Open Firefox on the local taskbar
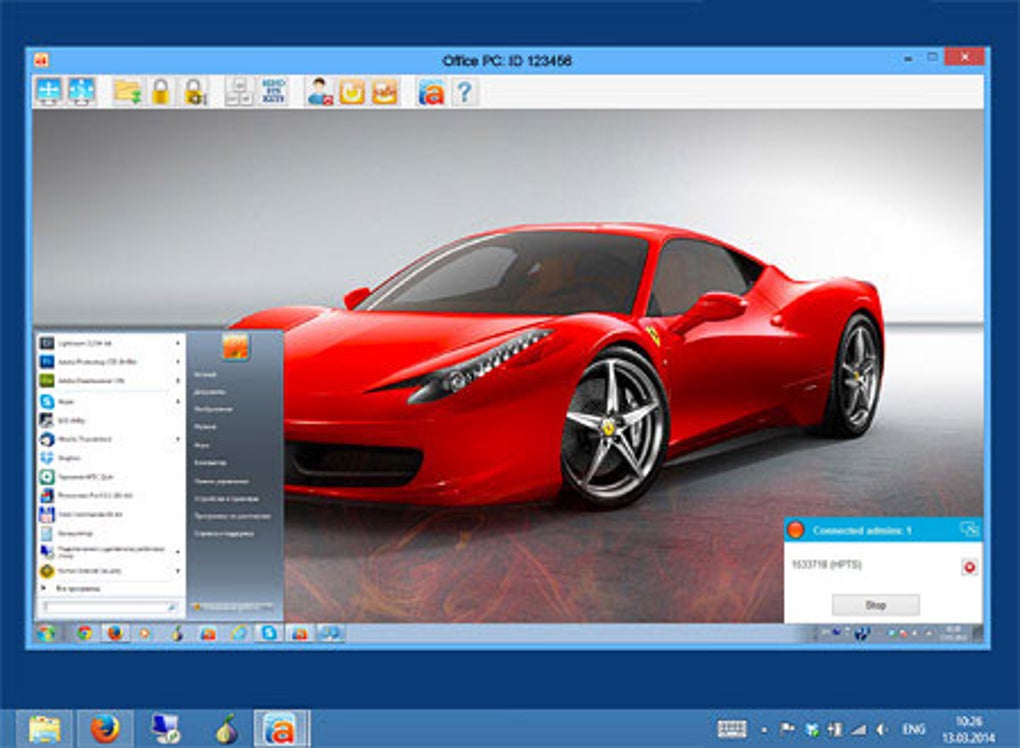Viewport: 1020px width, 748px height. click(105, 729)
